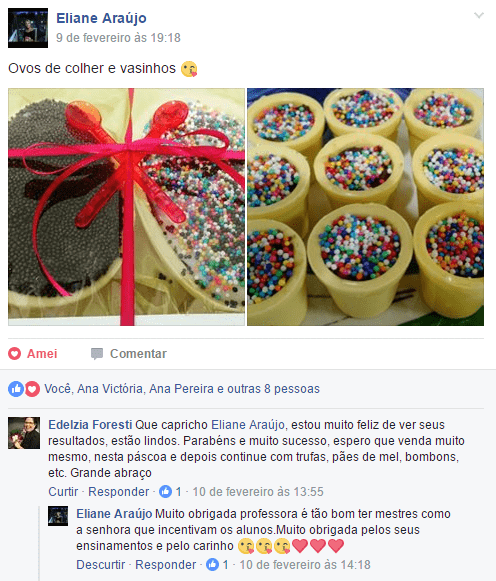Screen dimensions: 496x581
Task: Click the blue like reaction icon
Action: click(16, 389)
